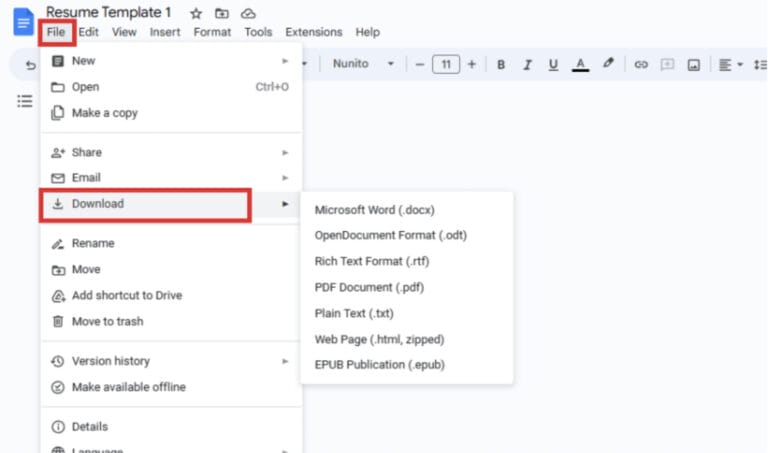Click the Google Docs home icon

click(24, 22)
